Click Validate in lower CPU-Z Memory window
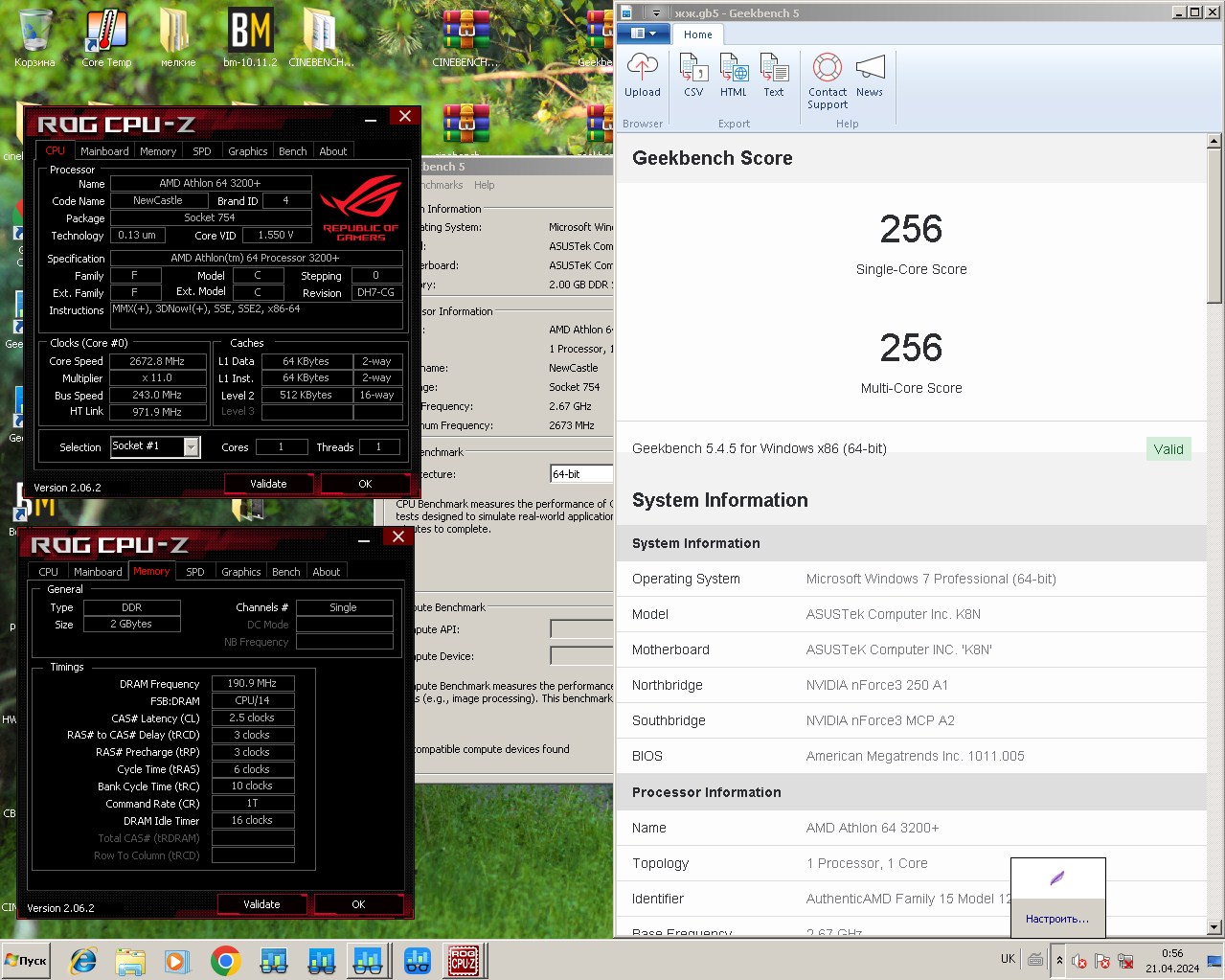Screen dimensions: 1225x980 261,904
